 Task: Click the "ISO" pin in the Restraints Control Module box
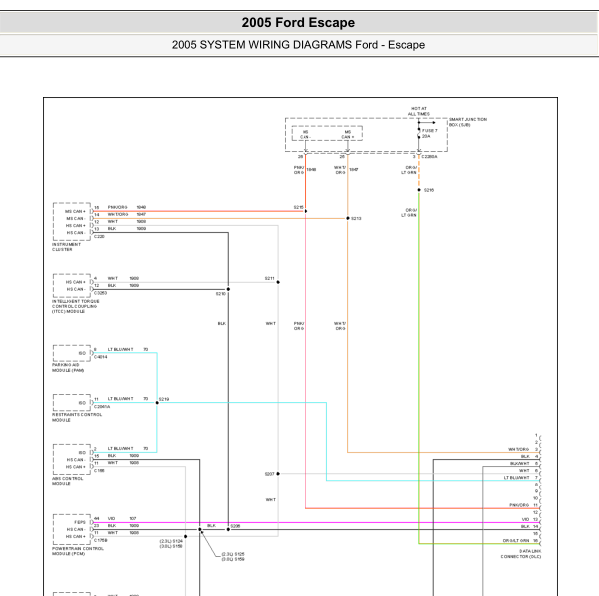coord(82,403)
